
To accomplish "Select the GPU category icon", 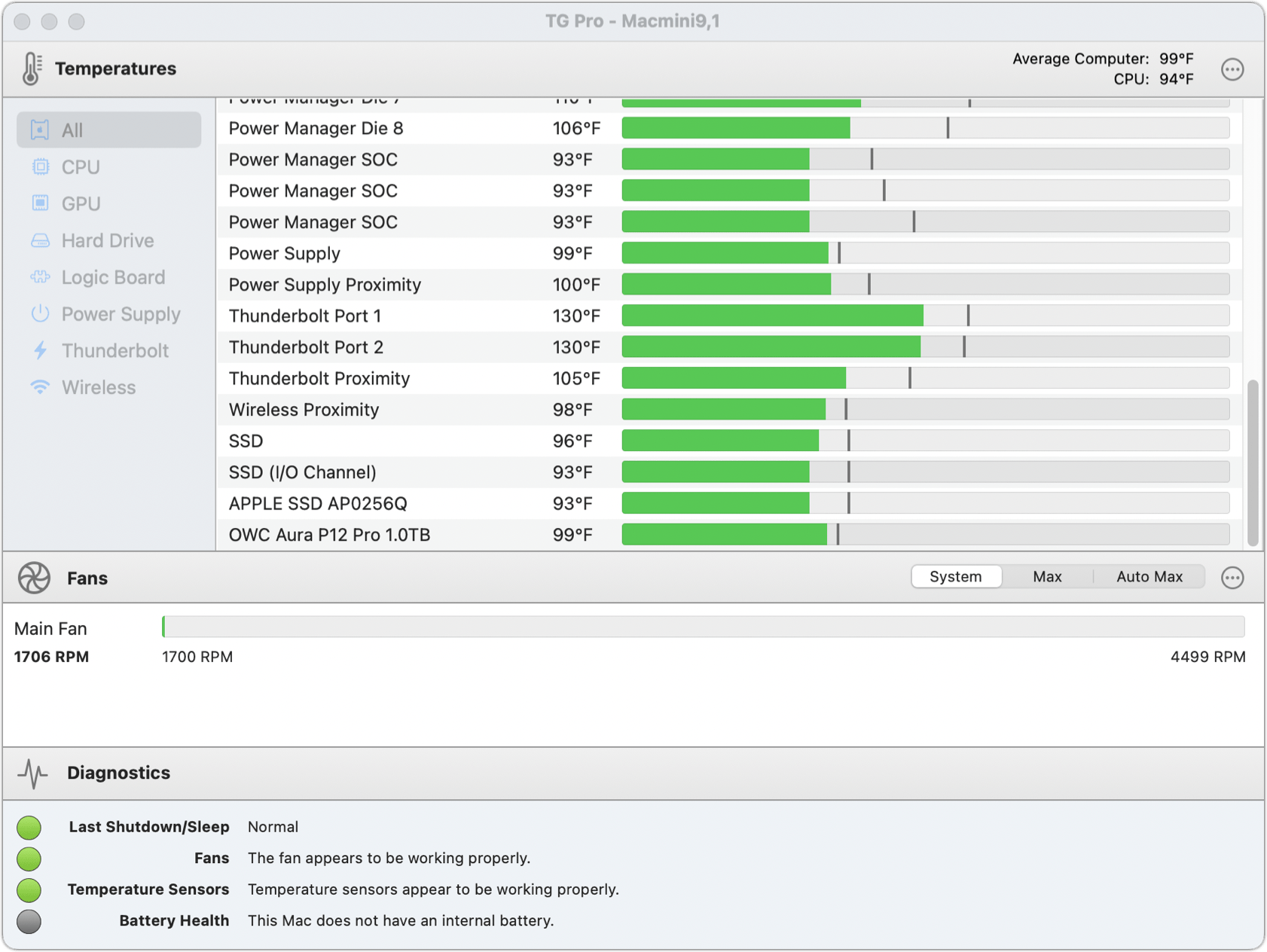I will [41, 203].
